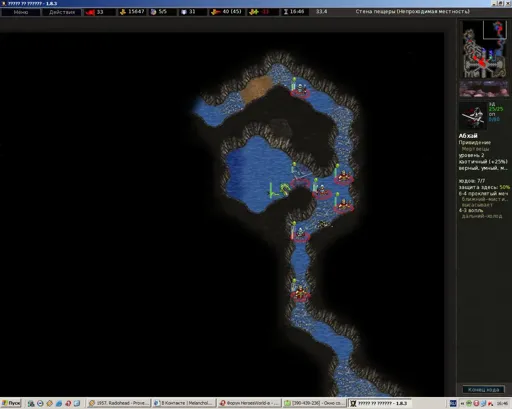The width and height of the screenshot is (512, 409).
Task: Click the income icon with red value
Action: pos(254,12)
